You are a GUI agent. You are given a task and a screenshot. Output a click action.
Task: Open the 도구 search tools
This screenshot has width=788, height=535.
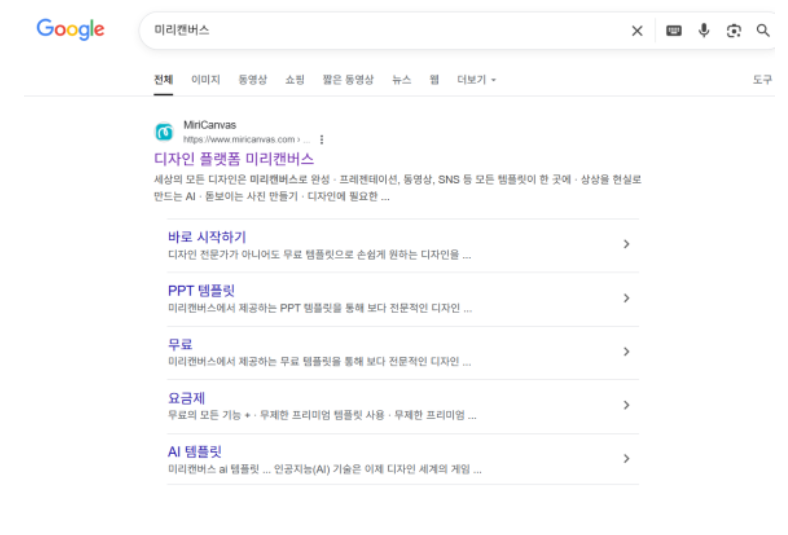point(762,79)
